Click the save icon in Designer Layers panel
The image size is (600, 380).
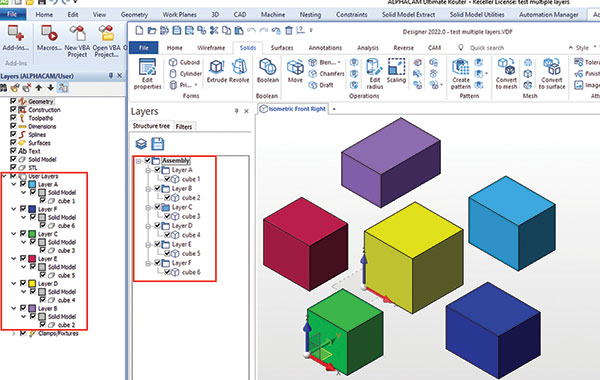tap(158, 144)
